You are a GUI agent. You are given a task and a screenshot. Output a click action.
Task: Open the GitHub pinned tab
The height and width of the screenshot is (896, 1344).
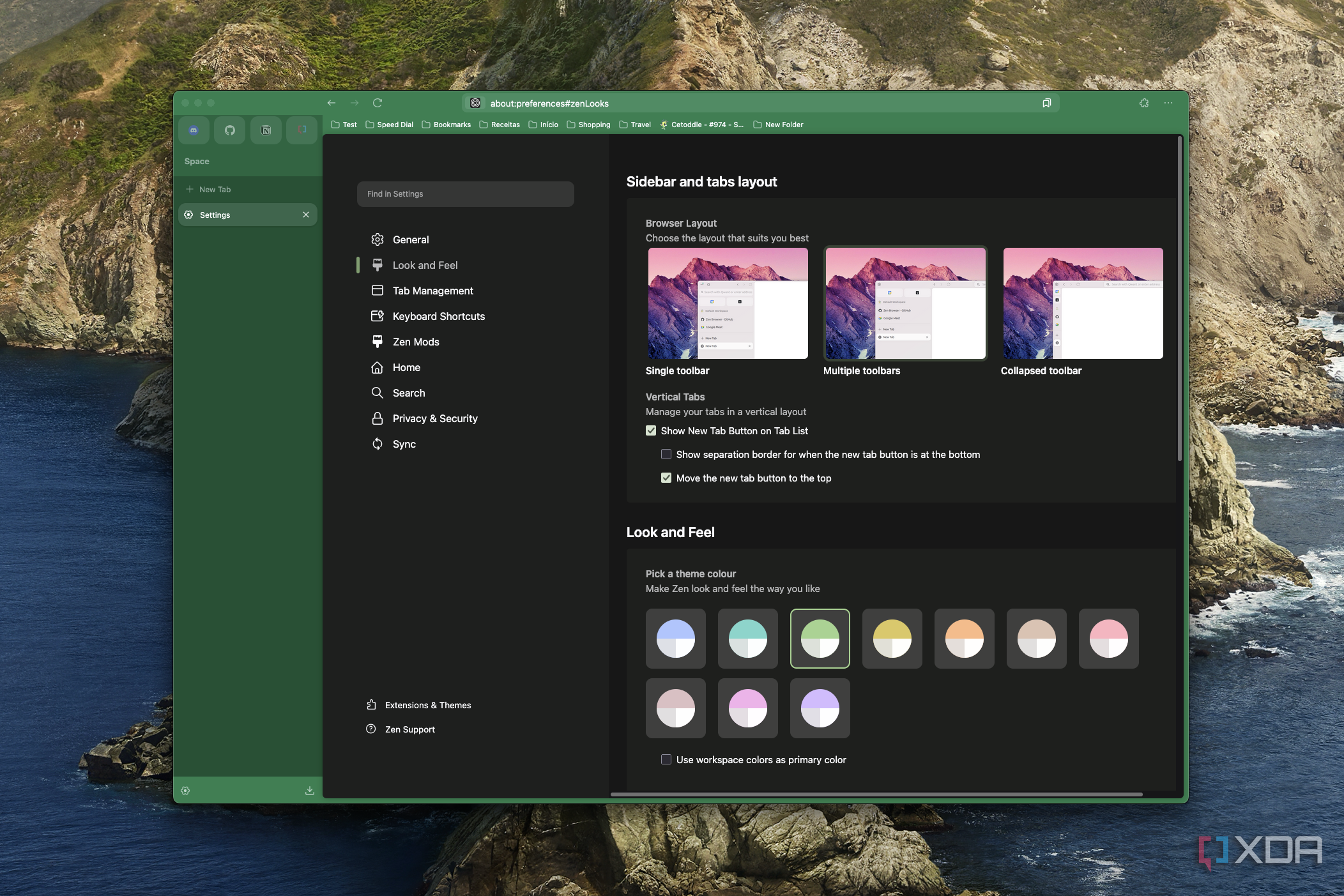[x=230, y=130]
